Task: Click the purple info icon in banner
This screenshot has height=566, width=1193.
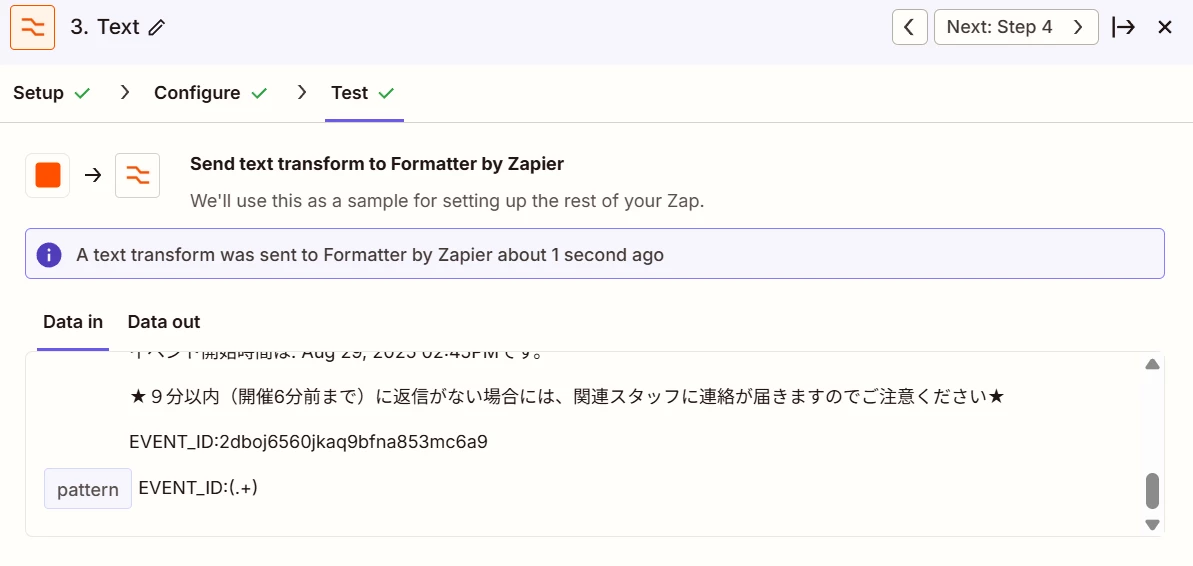Action: [x=49, y=255]
